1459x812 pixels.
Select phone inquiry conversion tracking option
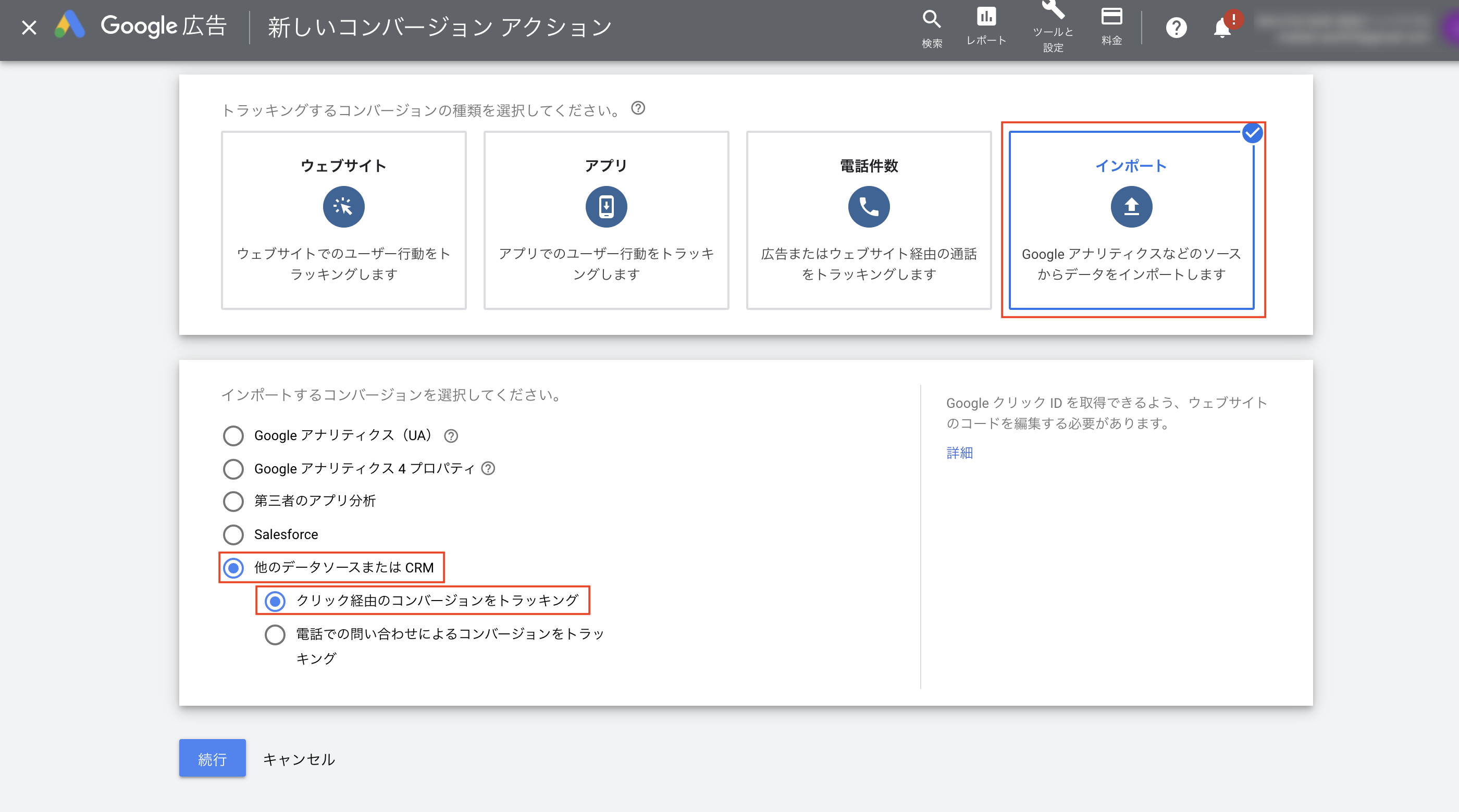pyautogui.click(x=275, y=635)
